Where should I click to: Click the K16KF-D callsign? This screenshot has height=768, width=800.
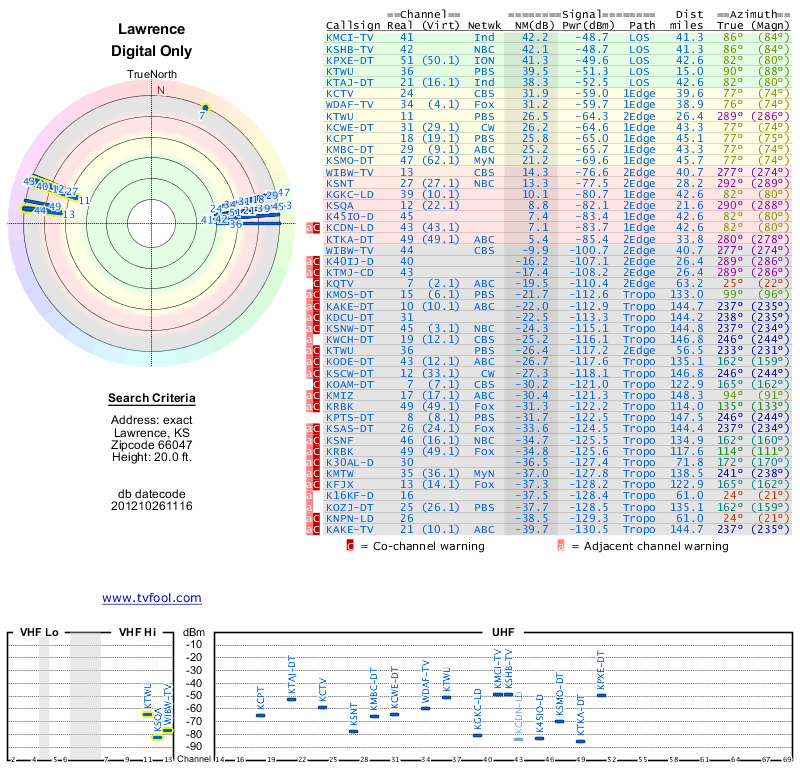350,496
